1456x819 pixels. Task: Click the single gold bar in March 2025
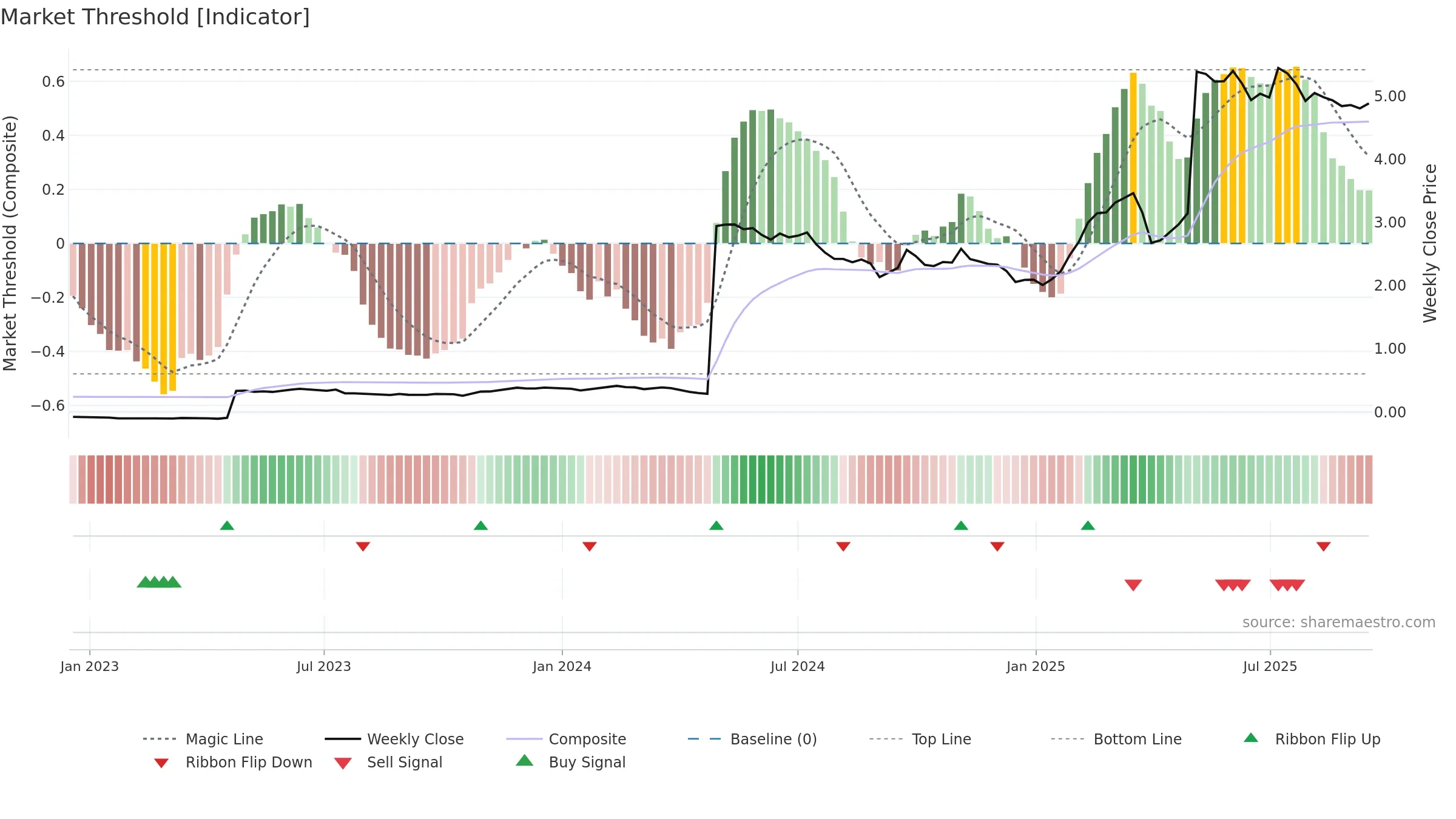1133,158
